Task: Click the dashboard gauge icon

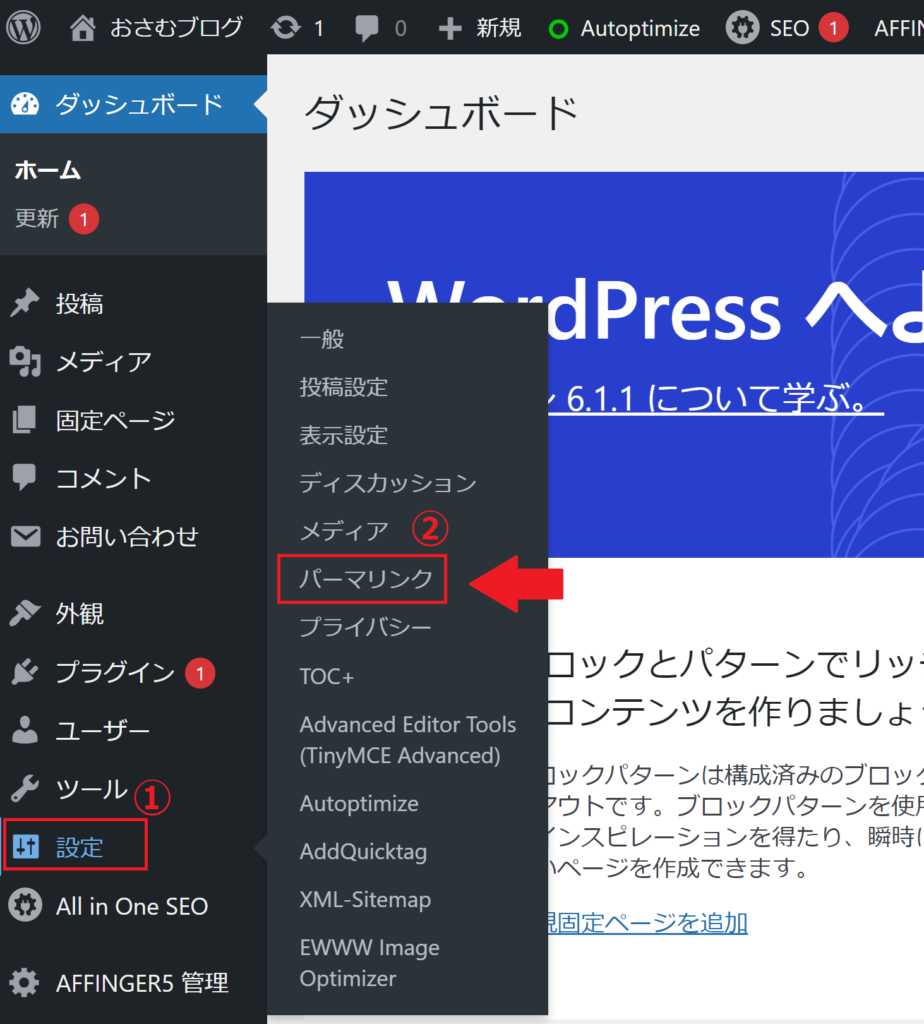Action: point(25,104)
